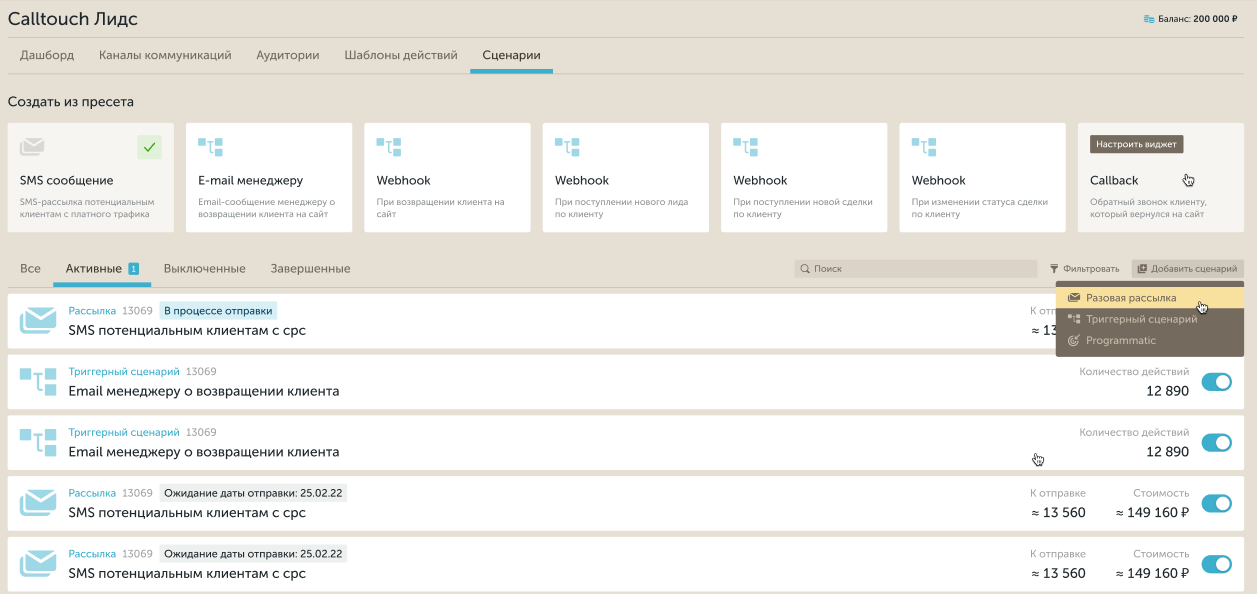This screenshot has height=594, width=1257.
Task: Click Ожидание даты отправки badge in last row
Action: point(253,554)
